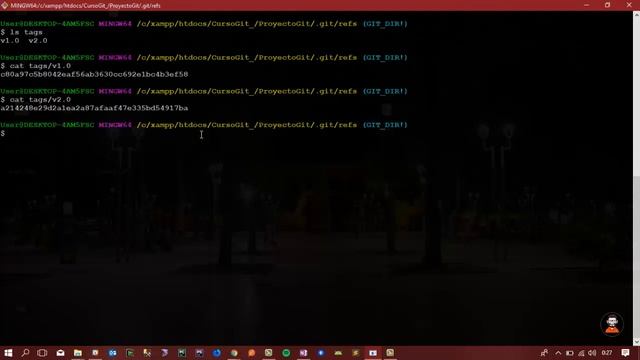Open the volume control icon

(592, 353)
